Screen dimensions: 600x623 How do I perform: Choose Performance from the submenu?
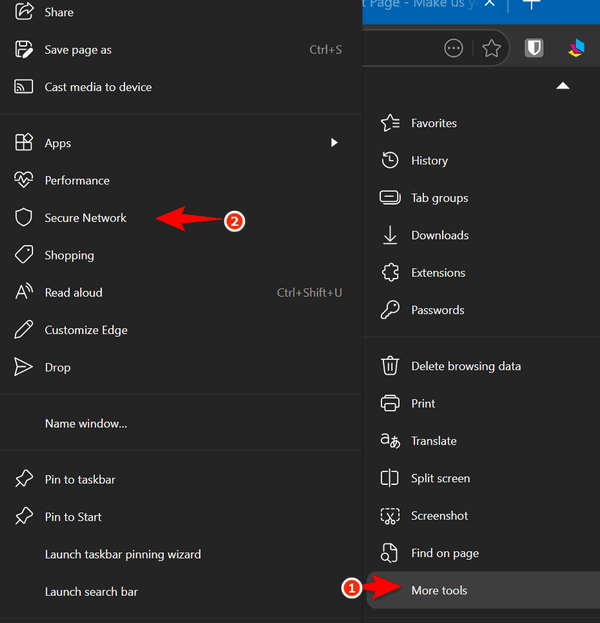tap(77, 180)
